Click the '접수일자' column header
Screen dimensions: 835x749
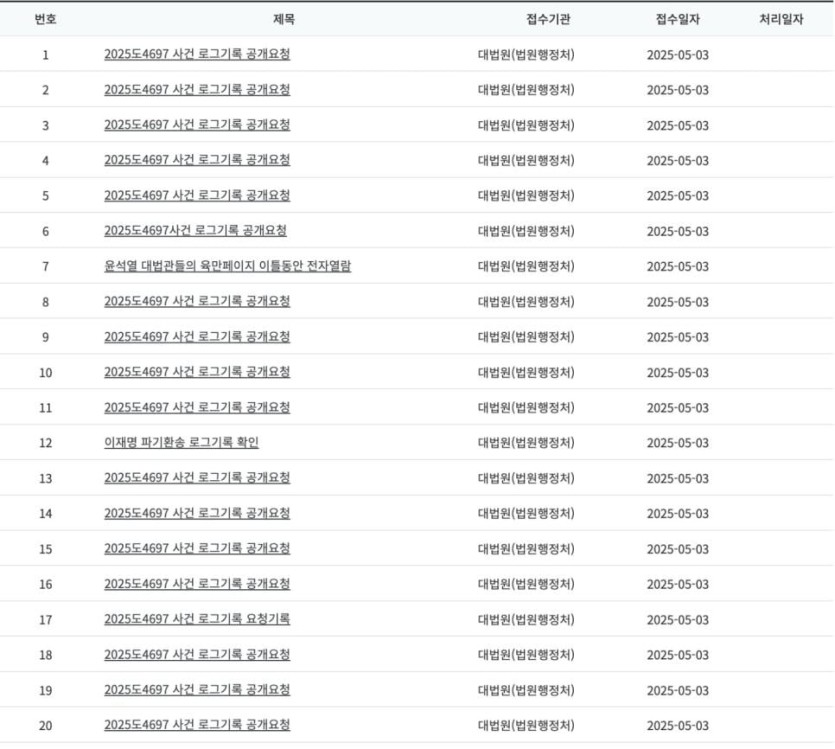pyautogui.click(x=678, y=19)
